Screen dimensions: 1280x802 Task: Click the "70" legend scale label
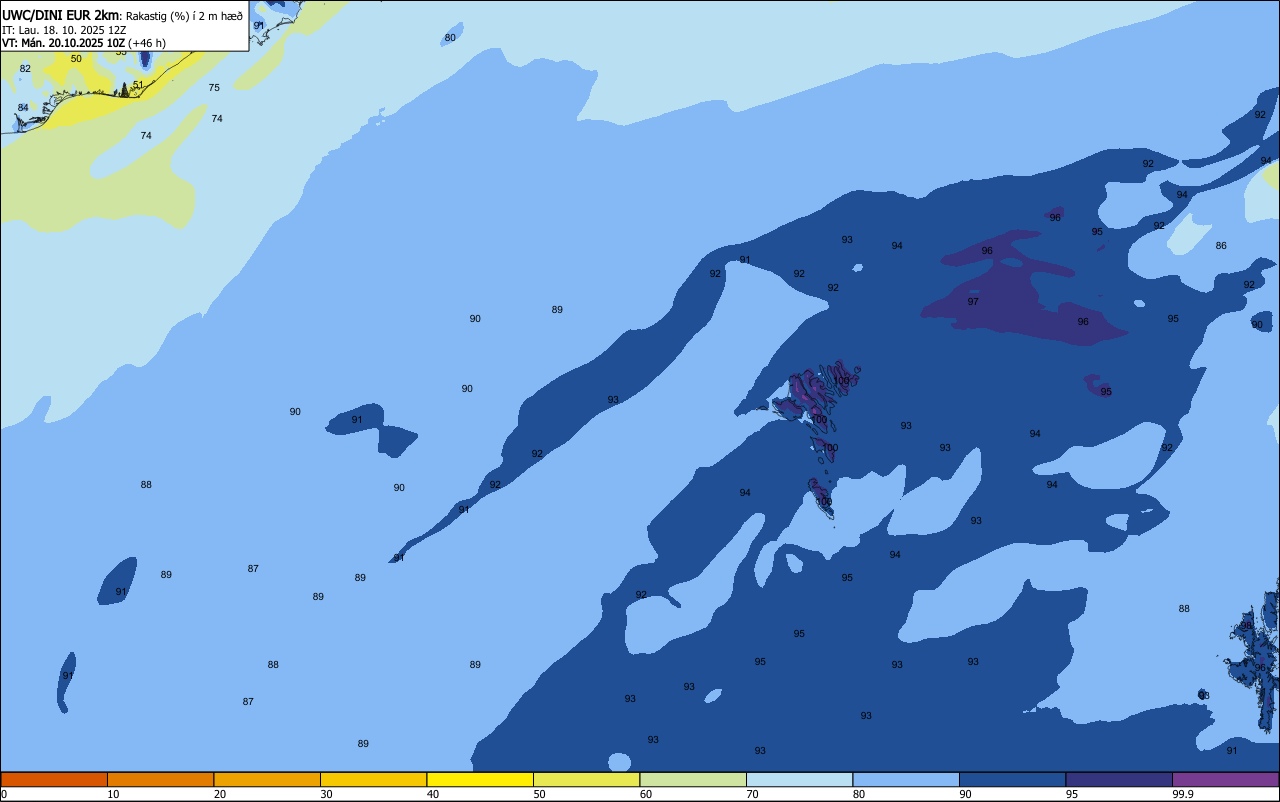click(x=752, y=794)
